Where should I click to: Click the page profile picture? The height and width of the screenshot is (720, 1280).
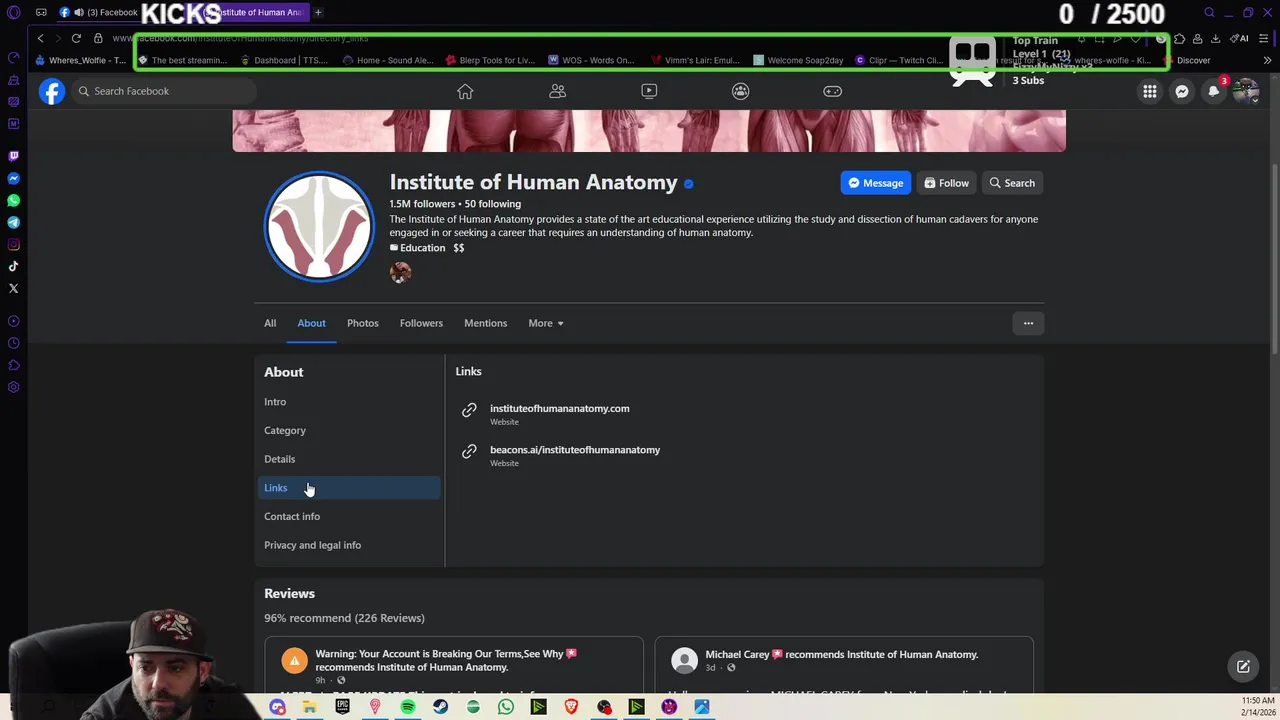pos(319,226)
